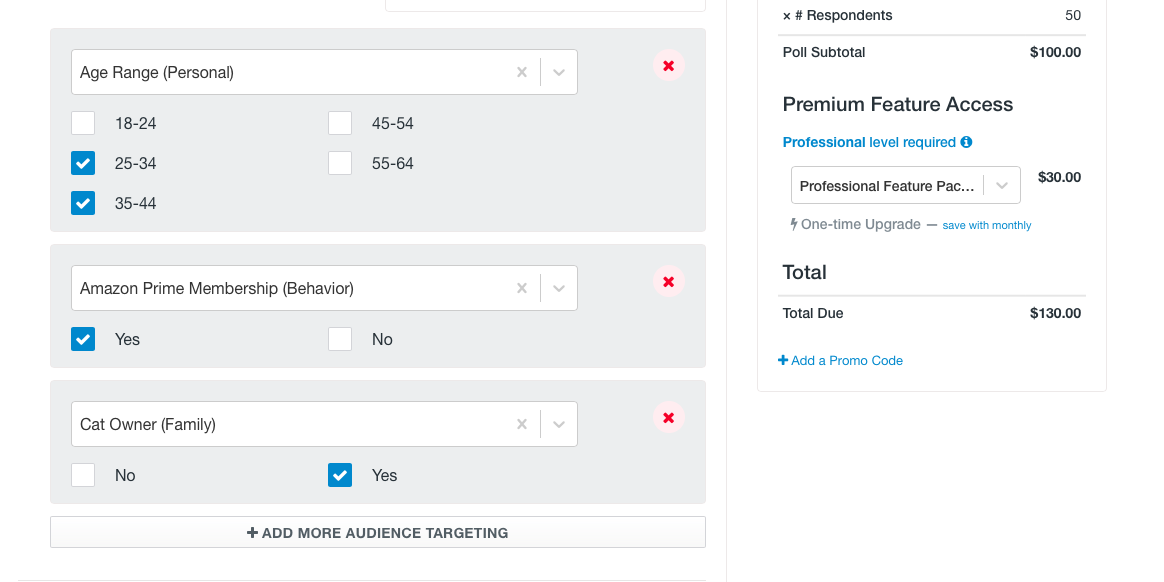Remove the Age Range targeting block
This screenshot has height=582, width=1164.
[668, 66]
